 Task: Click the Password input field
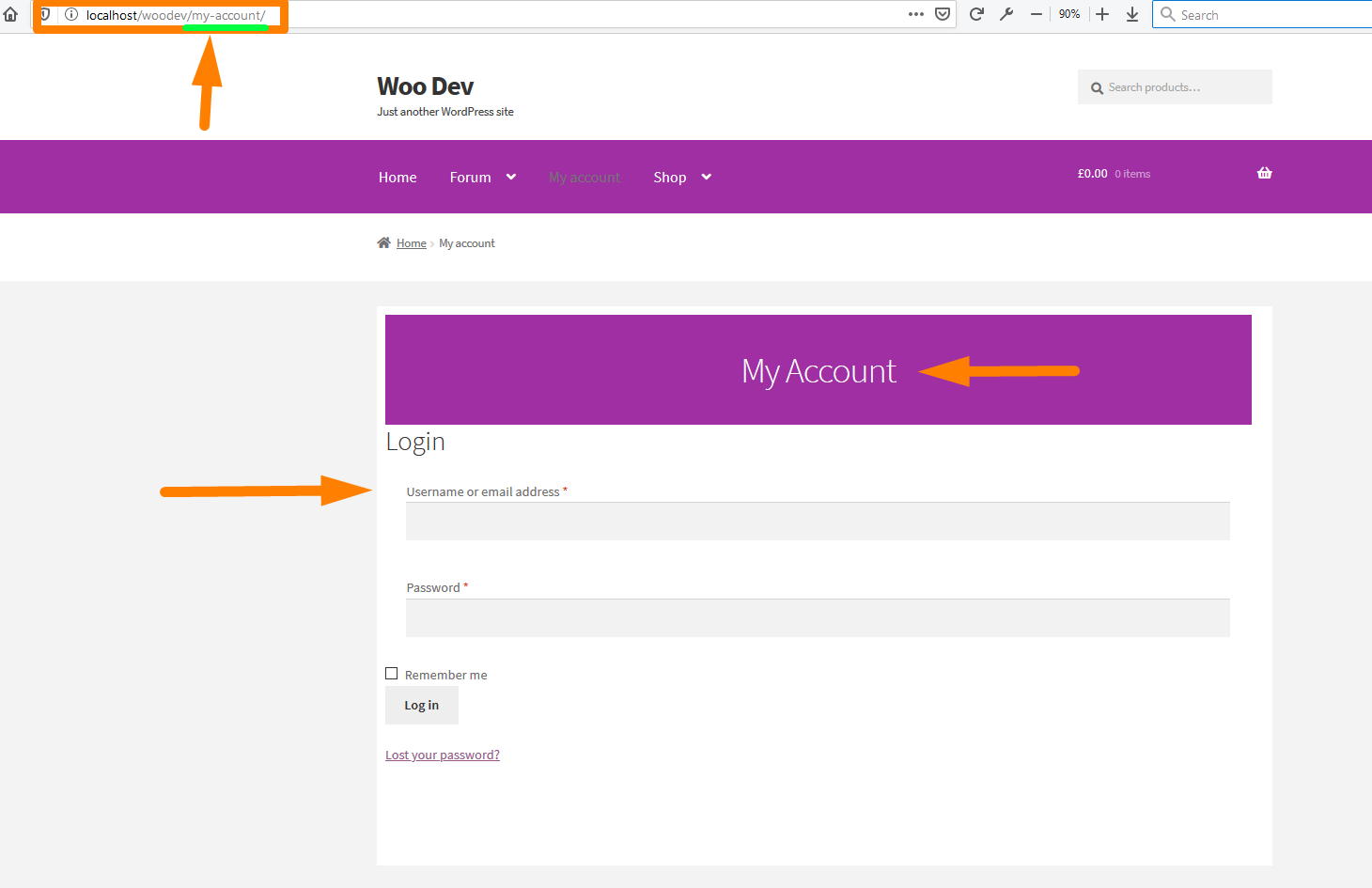tap(818, 617)
